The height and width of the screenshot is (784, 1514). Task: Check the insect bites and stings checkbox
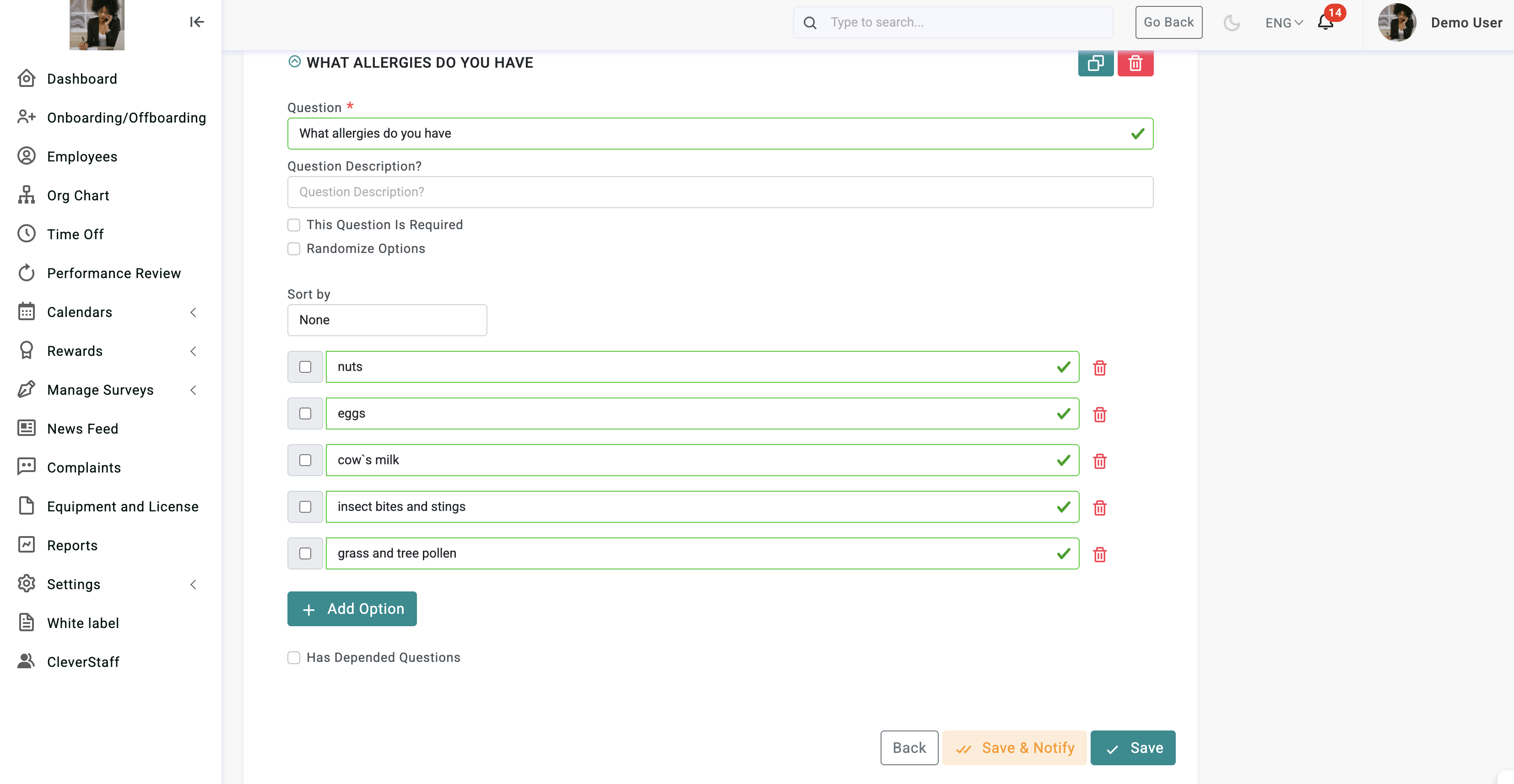pos(305,507)
